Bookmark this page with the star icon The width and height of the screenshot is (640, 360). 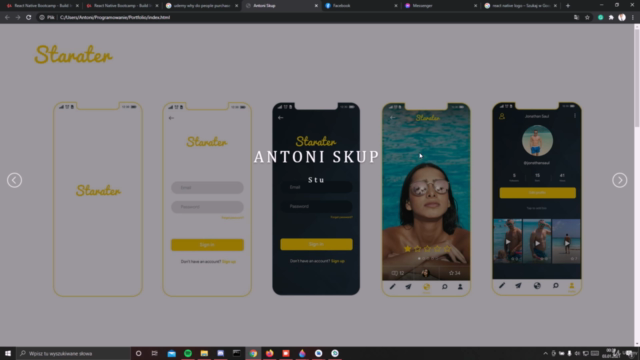(x=587, y=17)
